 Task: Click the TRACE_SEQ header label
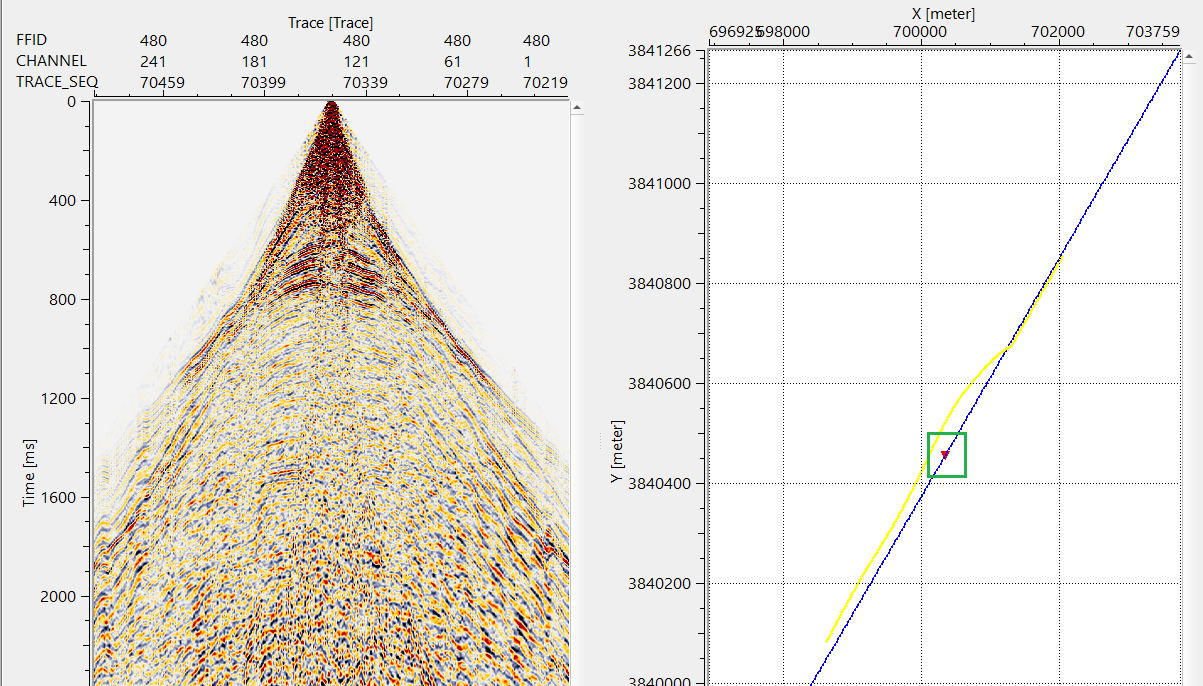(x=57, y=82)
